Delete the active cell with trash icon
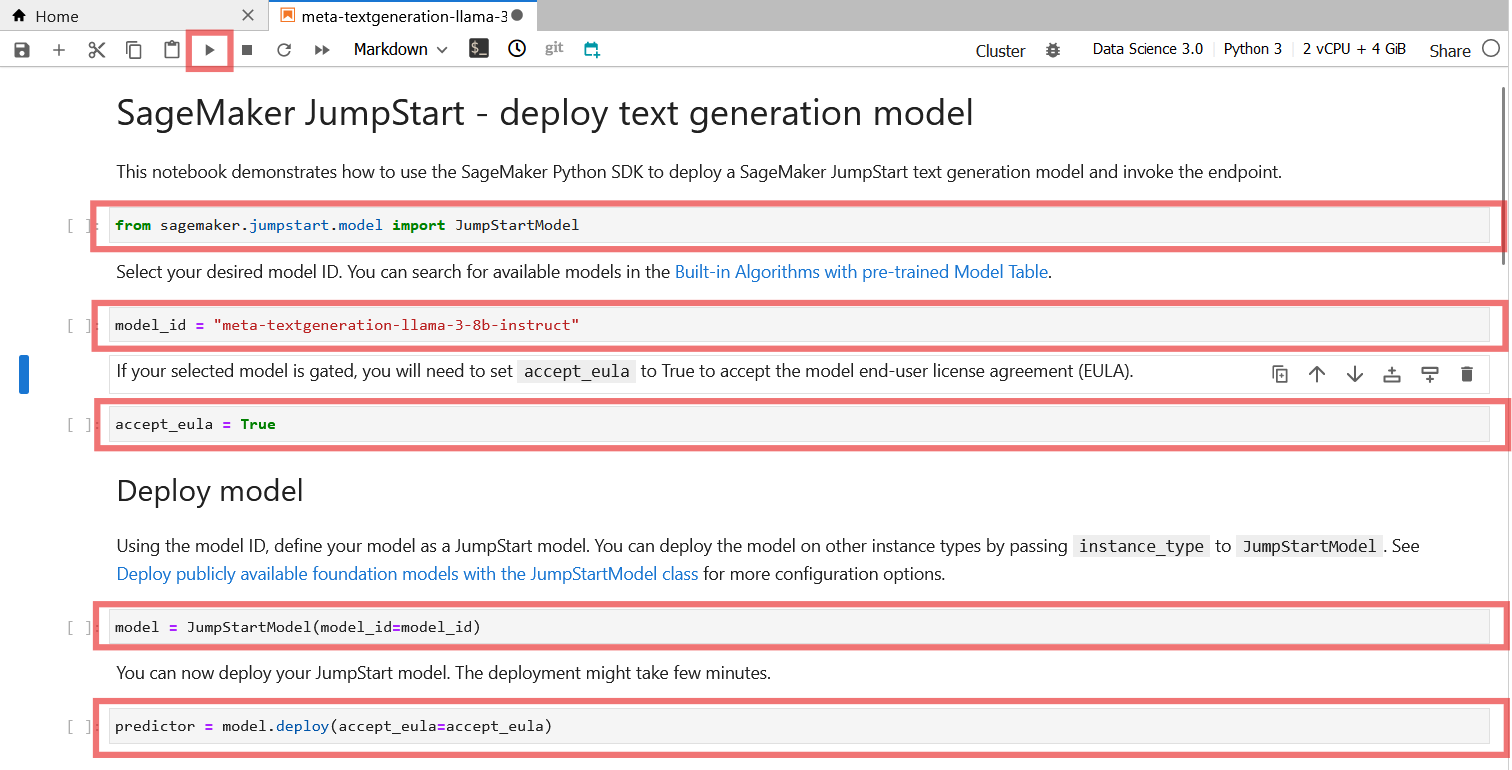This screenshot has width=1512, height=770. click(x=1467, y=374)
